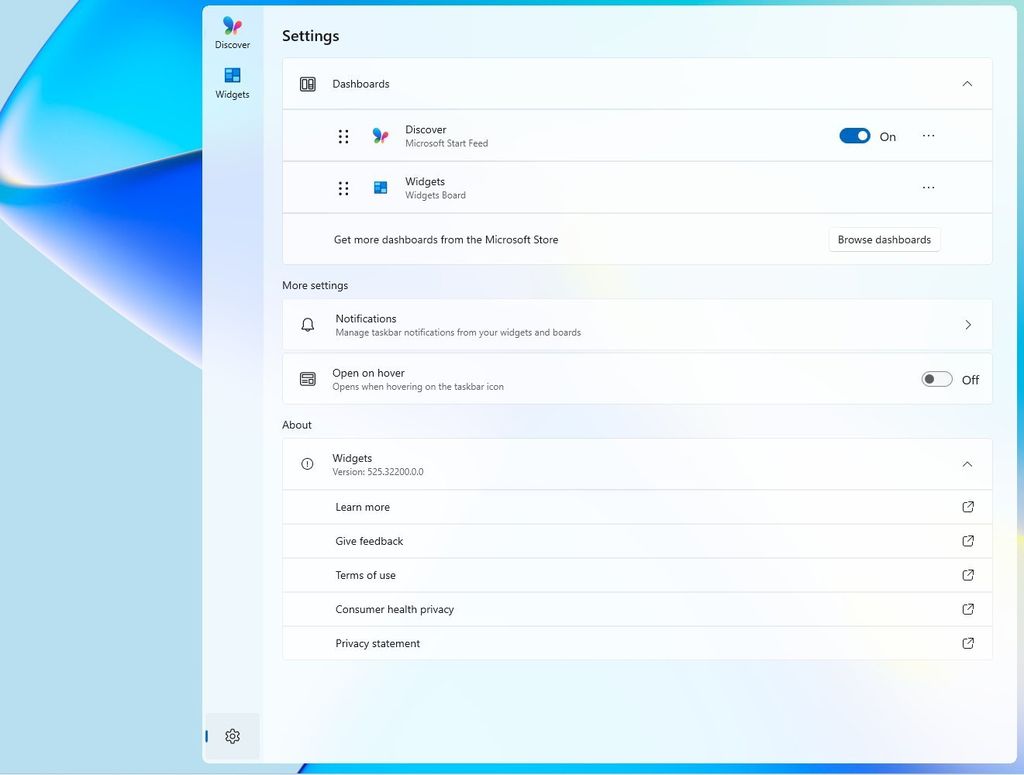Collapse the Dashboards section
This screenshot has width=1024, height=775.
tap(967, 84)
